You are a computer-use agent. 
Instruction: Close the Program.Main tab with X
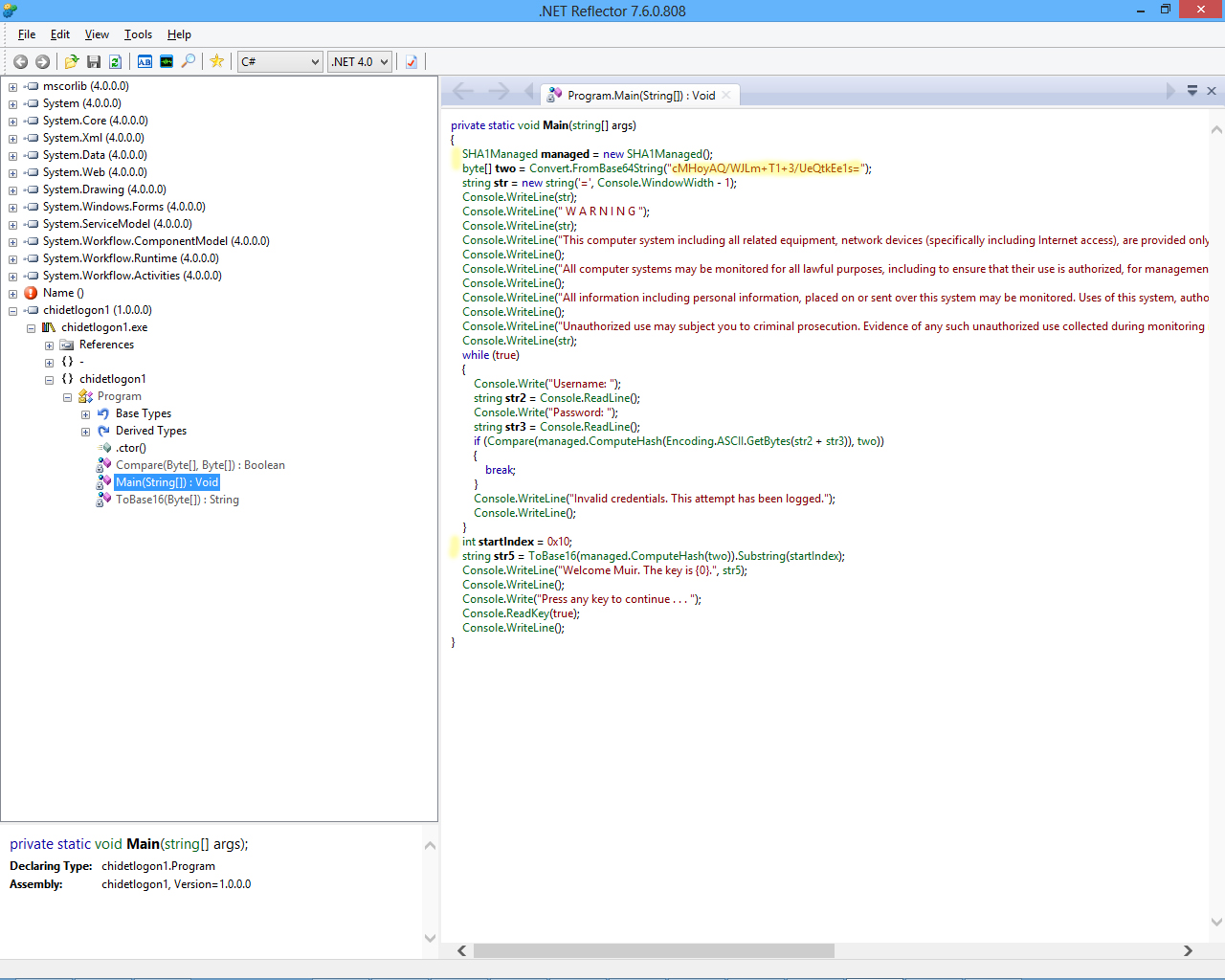727,95
